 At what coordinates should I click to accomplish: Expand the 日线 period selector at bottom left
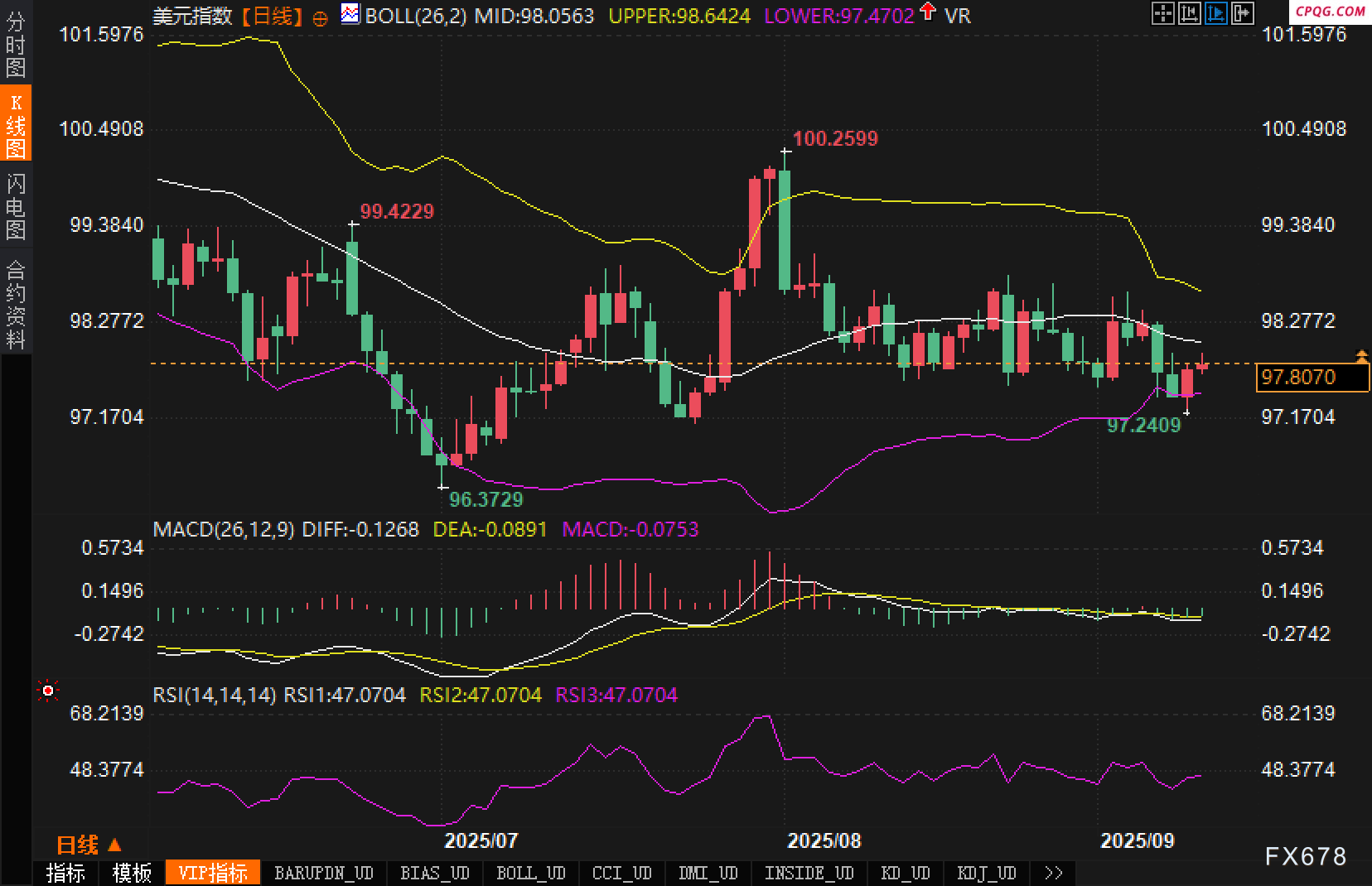click(89, 845)
